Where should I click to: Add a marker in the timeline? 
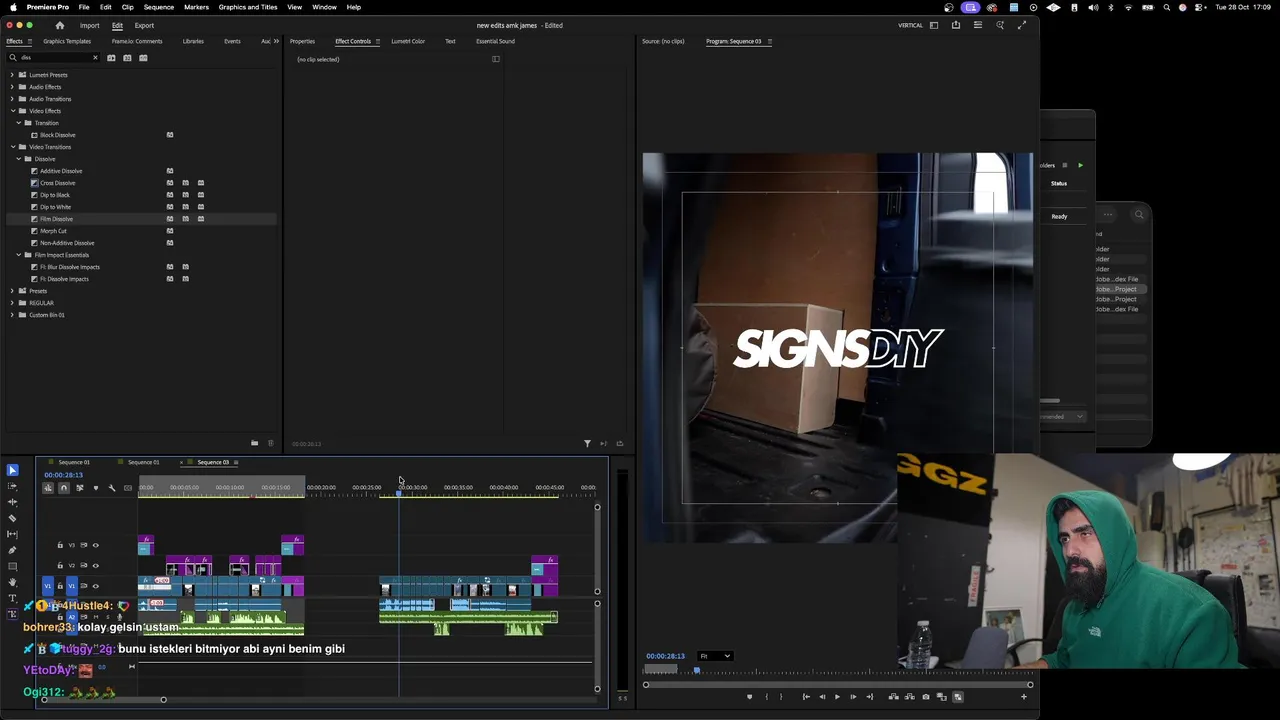[96, 488]
